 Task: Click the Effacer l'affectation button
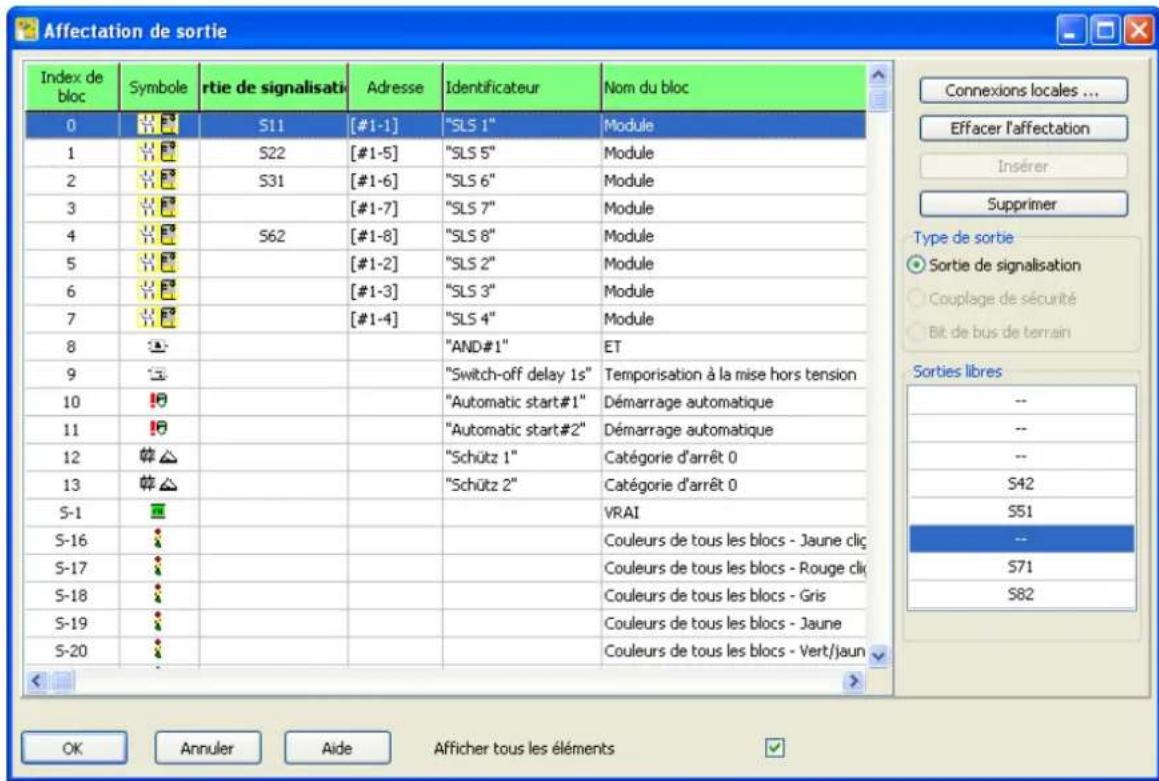point(1023,129)
